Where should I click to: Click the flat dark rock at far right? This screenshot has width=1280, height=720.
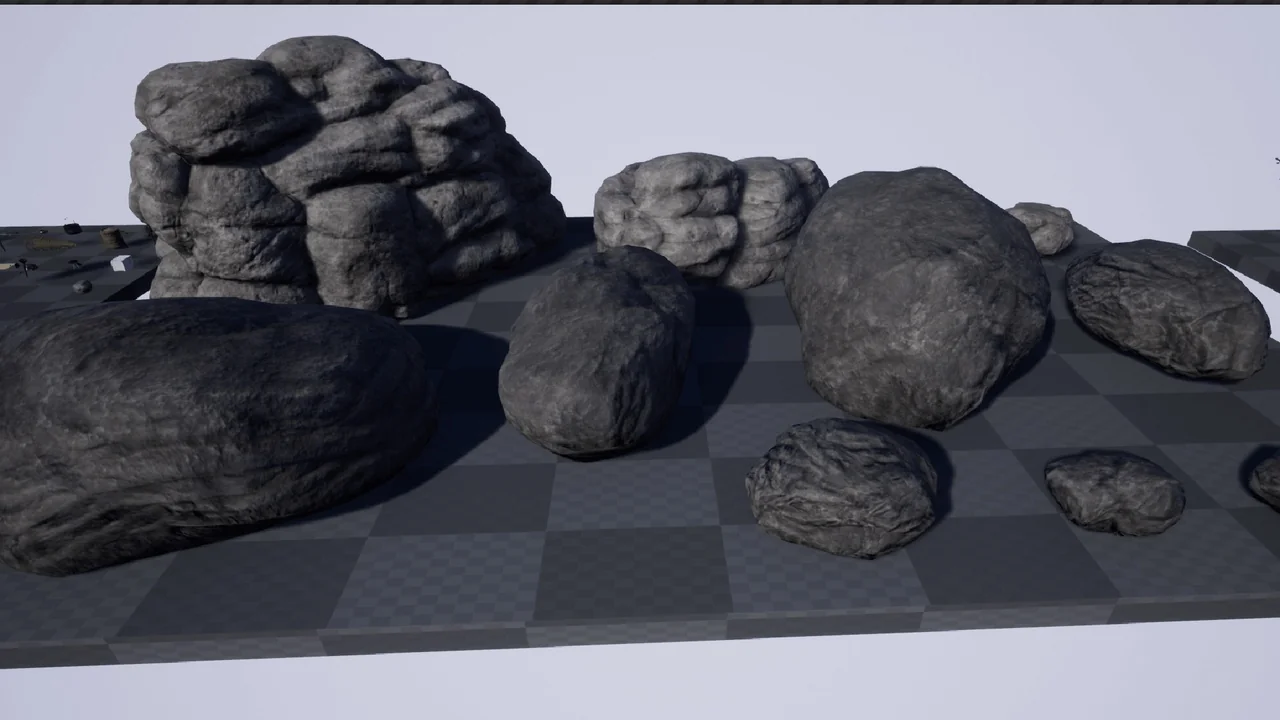[x=1167, y=308]
